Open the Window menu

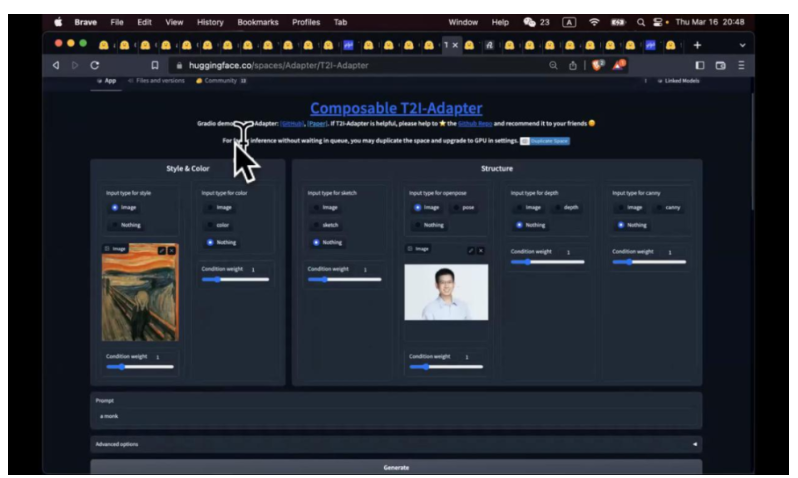[463, 22]
